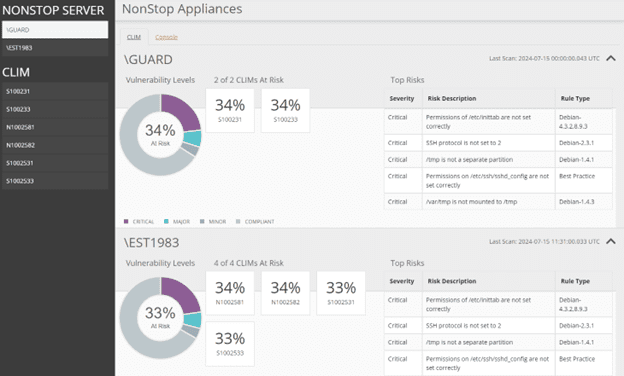Open the 34% N1002582 risk card
Image resolution: width=624 pixels, height=376 pixels.
pos(285,293)
